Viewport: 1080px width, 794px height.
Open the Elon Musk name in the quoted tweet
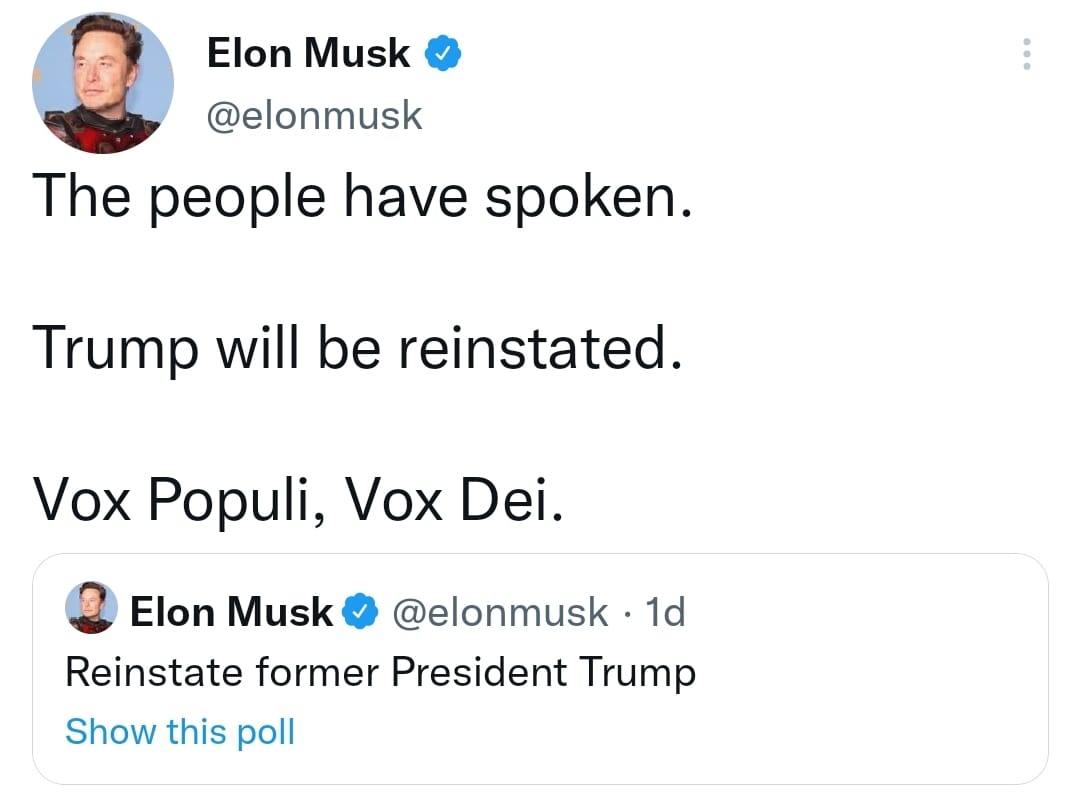coord(231,611)
